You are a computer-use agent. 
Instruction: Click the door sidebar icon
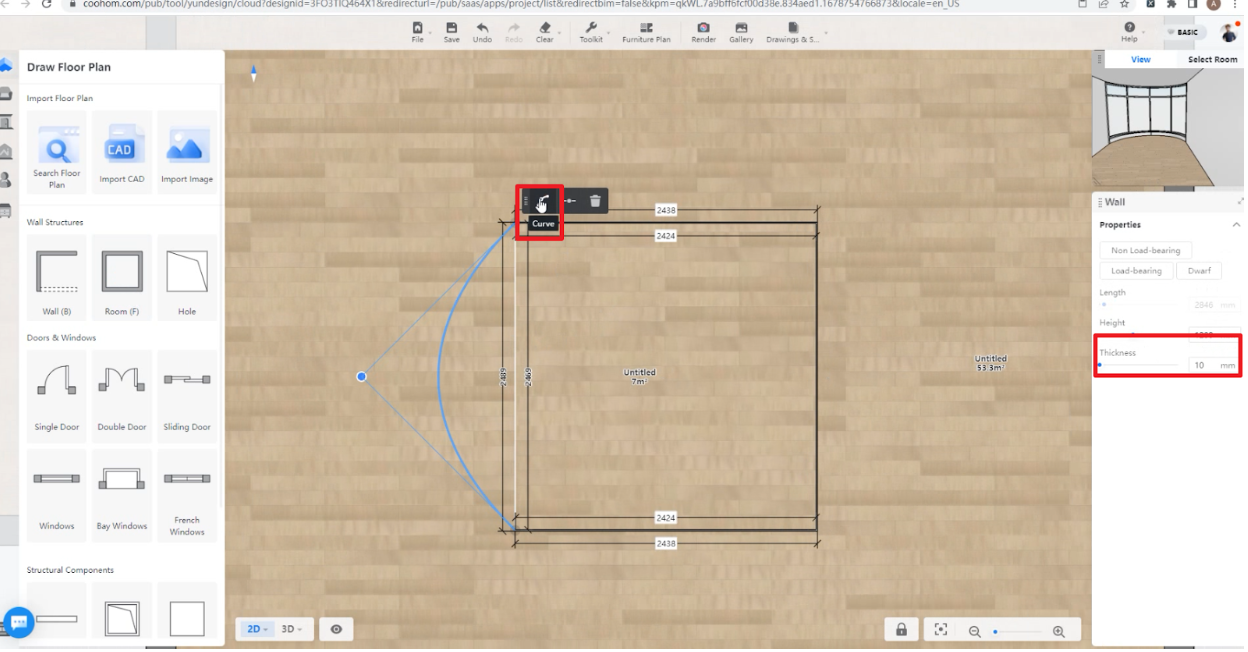(x=5, y=122)
